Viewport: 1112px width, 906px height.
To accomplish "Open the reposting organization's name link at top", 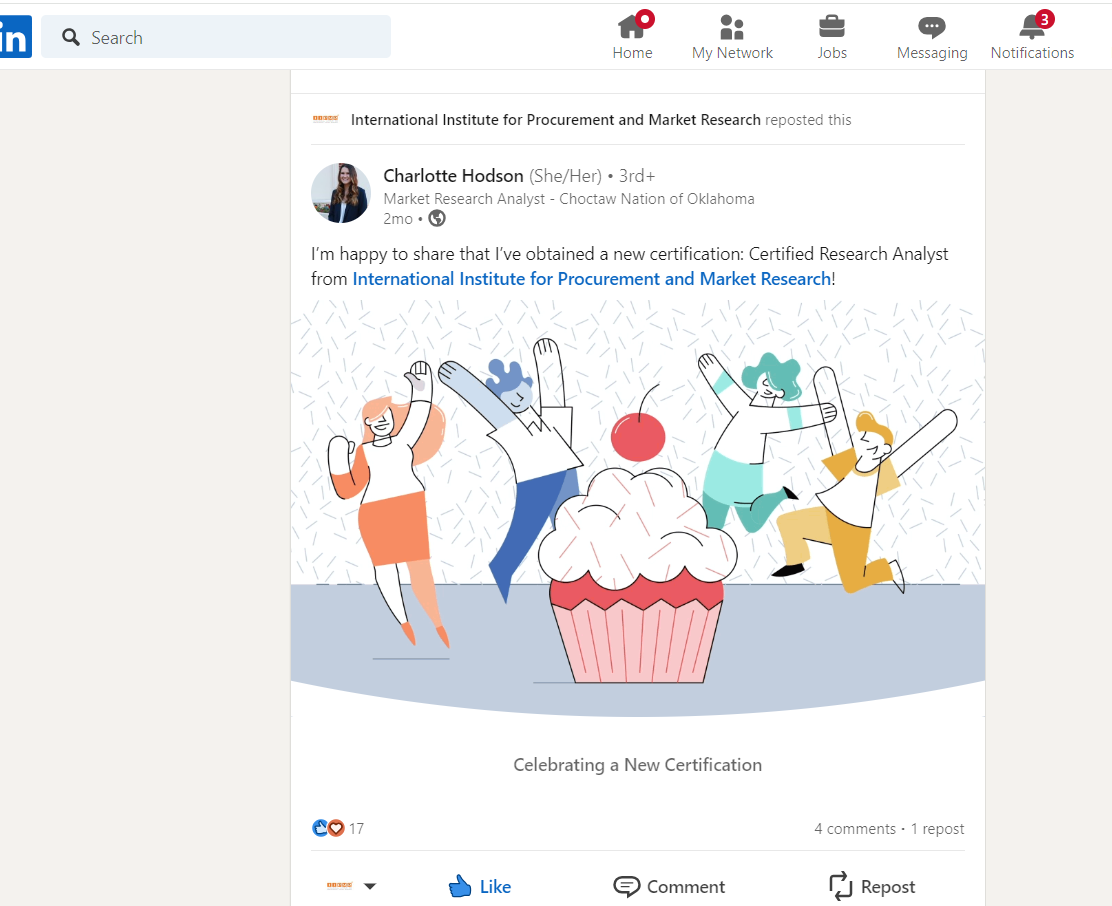I will [x=555, y=120].
